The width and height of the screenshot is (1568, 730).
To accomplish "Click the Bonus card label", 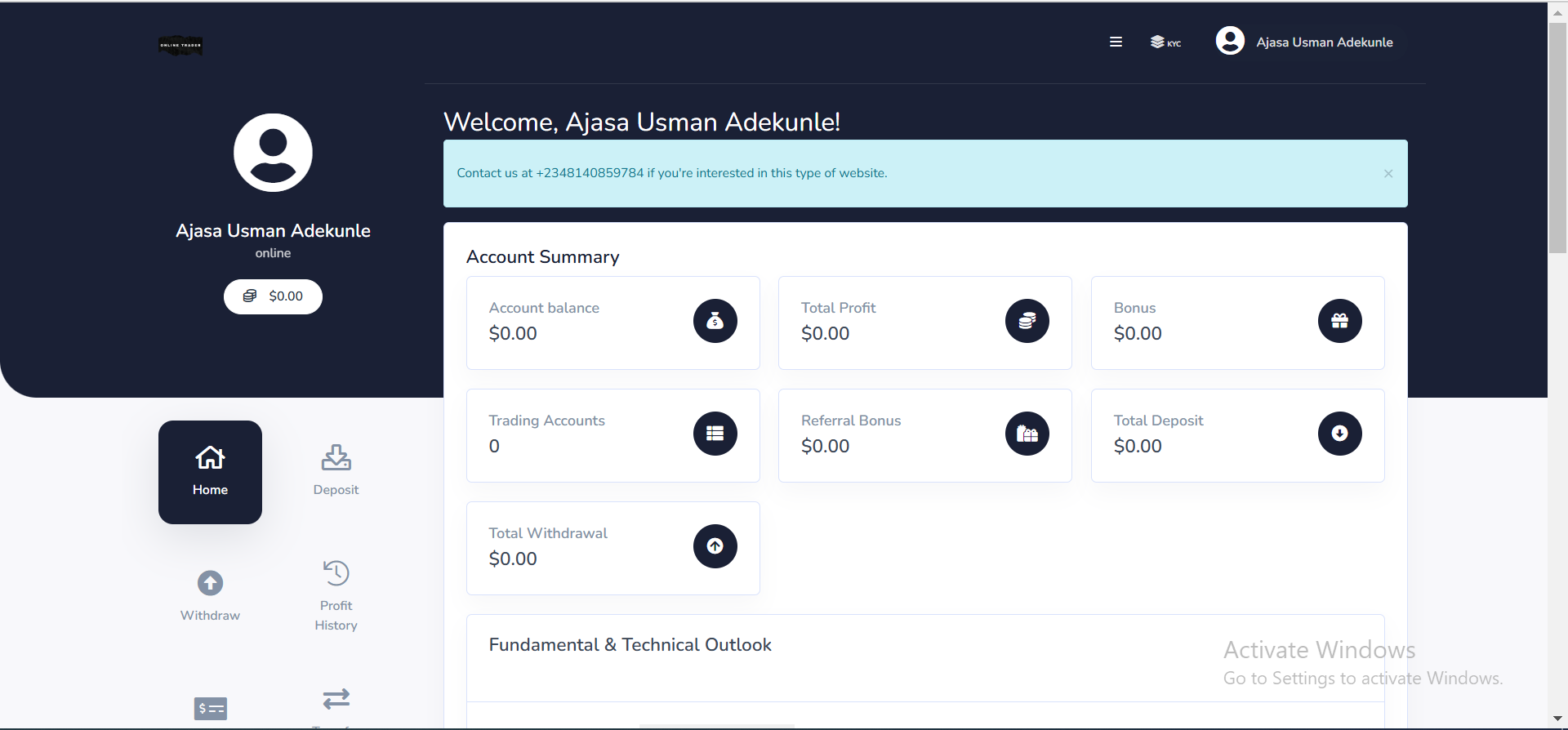I will [1134, 308].
